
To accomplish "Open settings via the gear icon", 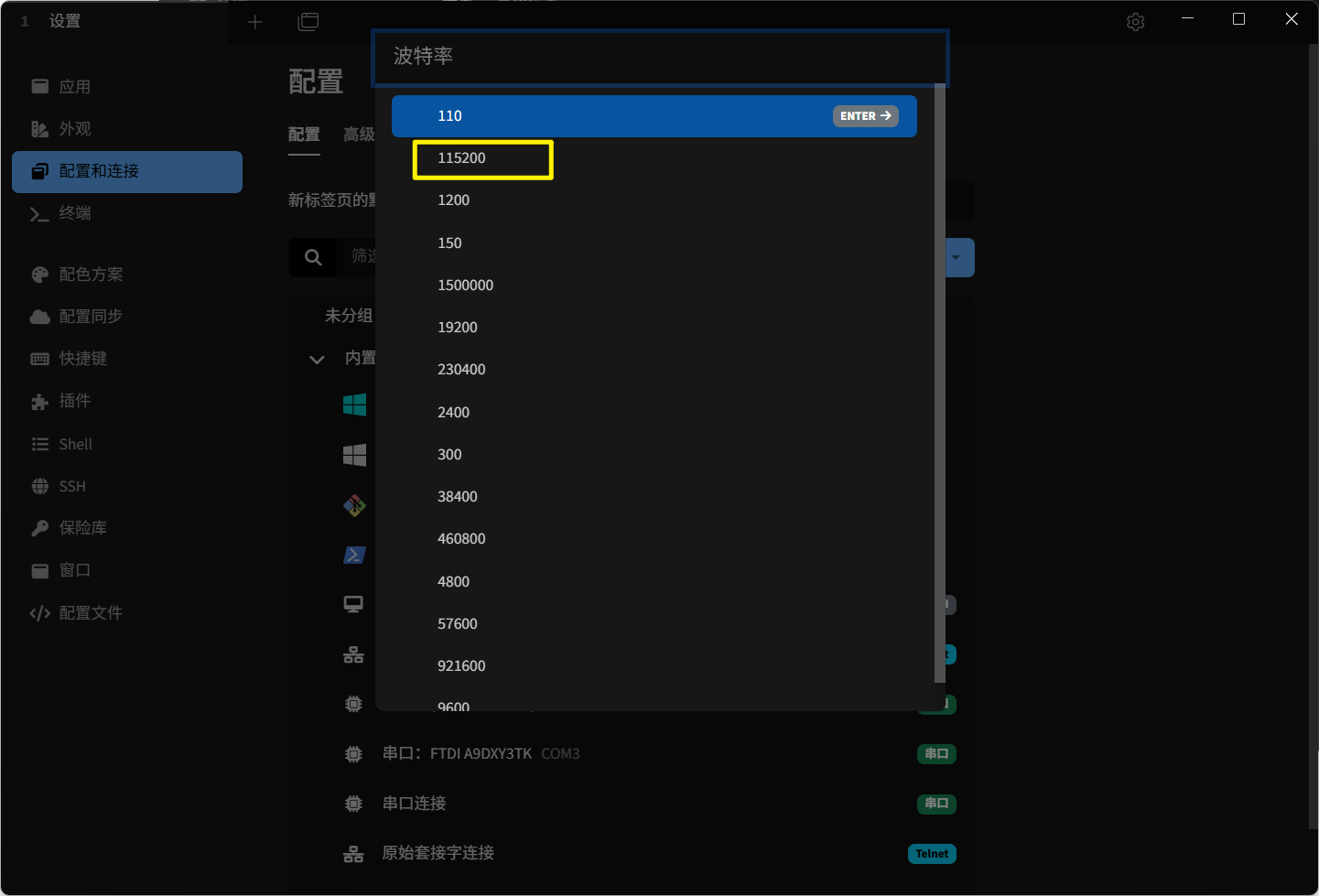I will (1135, 22).
